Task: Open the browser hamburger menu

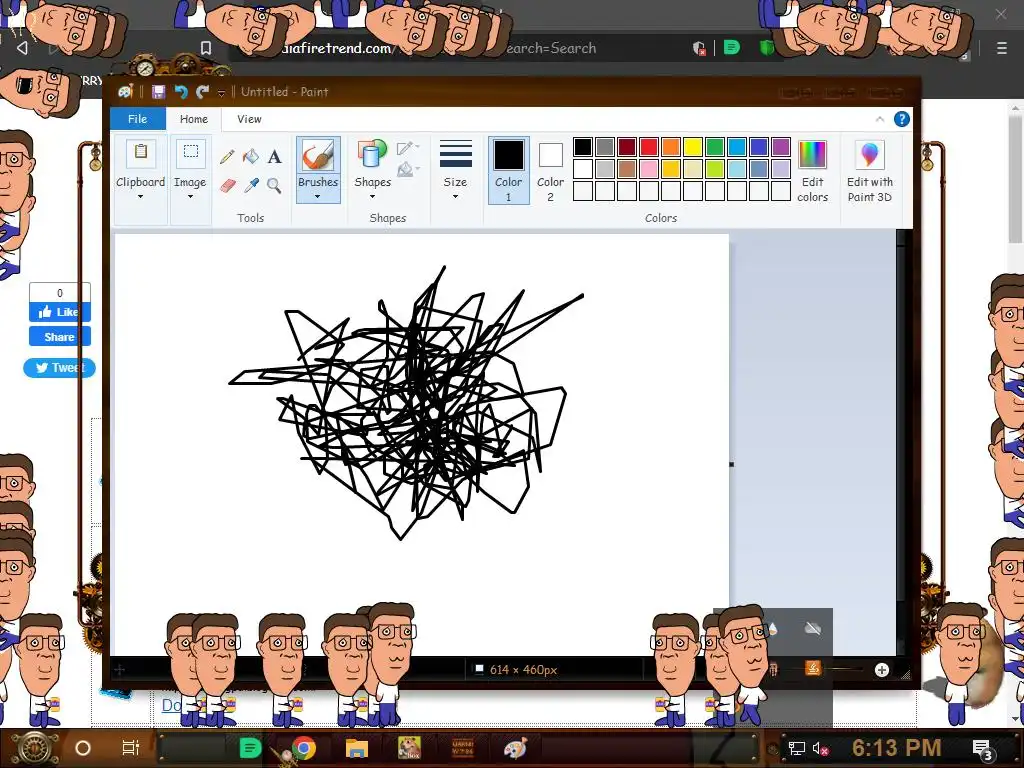Action: point(1001,48)
